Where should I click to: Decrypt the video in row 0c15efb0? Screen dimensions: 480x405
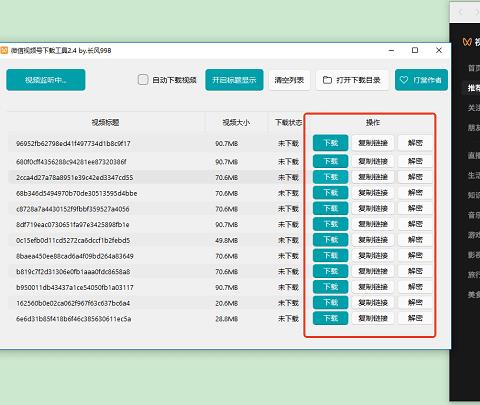point(415,240)
